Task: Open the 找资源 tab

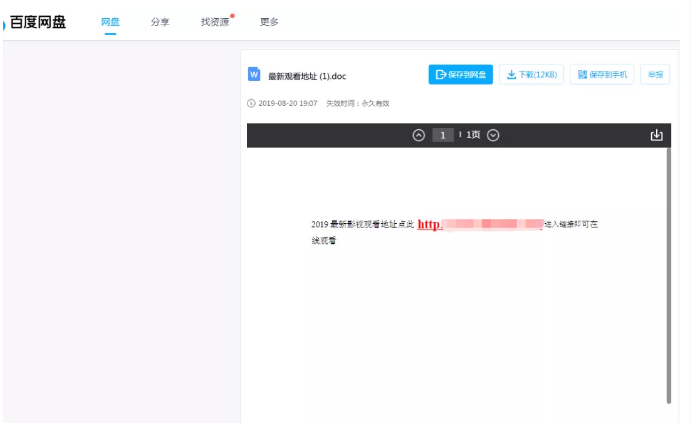Action: coord(215,22)
